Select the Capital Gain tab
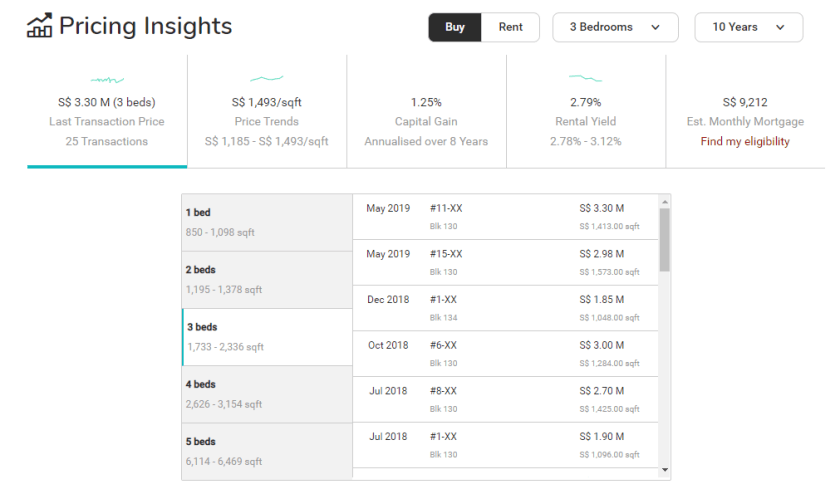This screenshot has height=489, width=840. pyautogui.click(x=426, y=121)
